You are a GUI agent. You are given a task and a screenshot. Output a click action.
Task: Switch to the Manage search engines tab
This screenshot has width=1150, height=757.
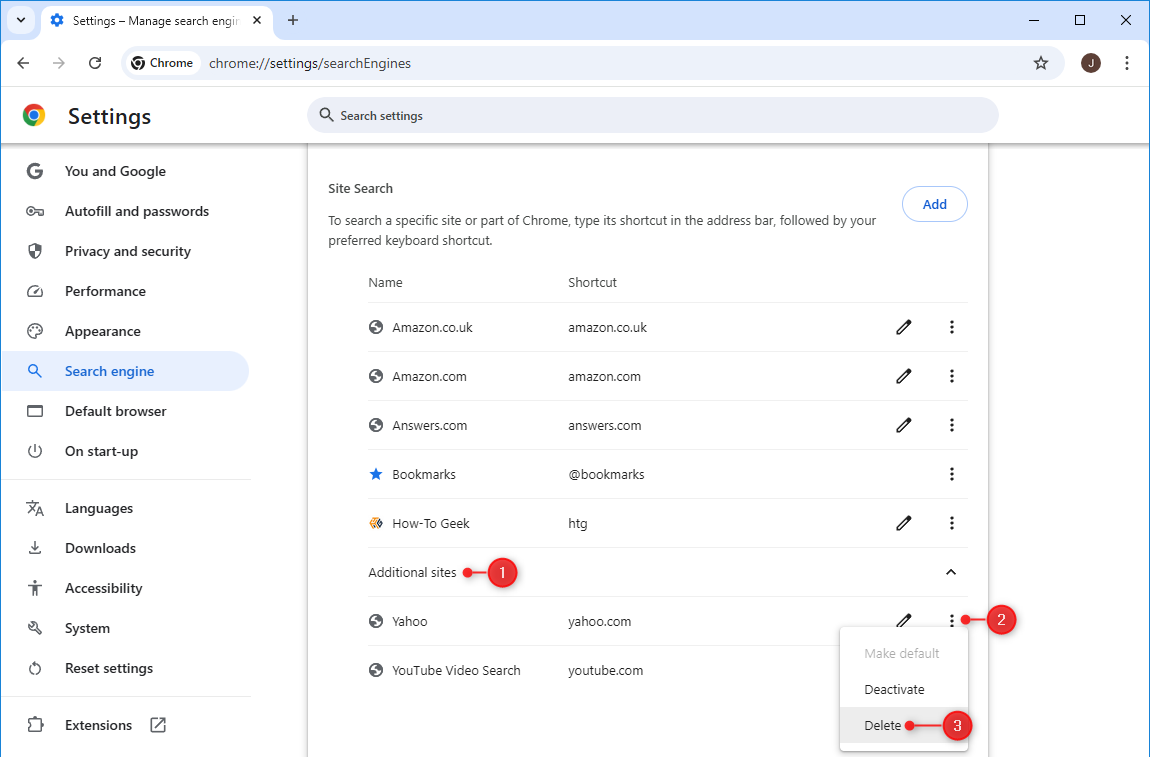pos(145,20)
